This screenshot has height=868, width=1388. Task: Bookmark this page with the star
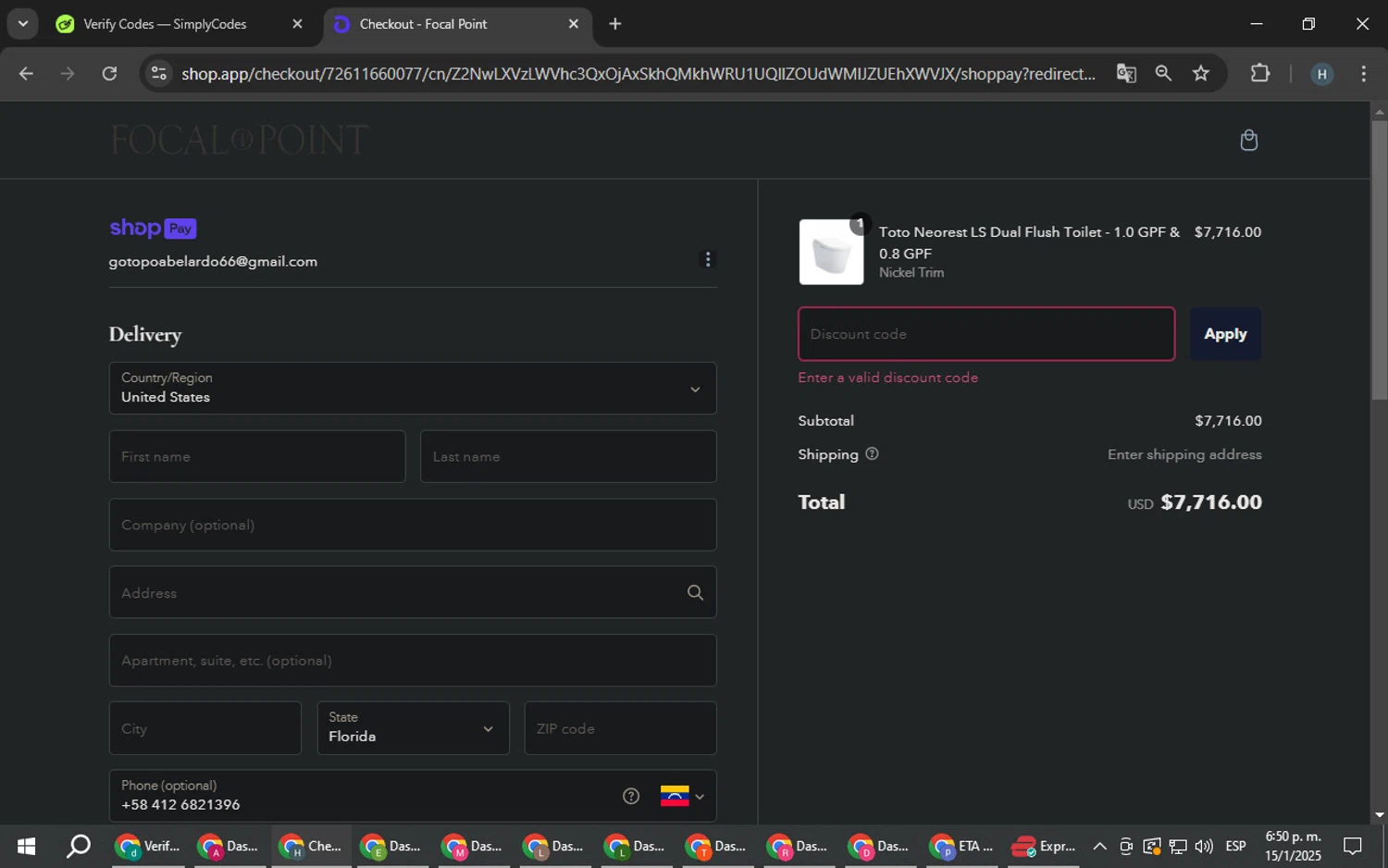point(1201,73)
